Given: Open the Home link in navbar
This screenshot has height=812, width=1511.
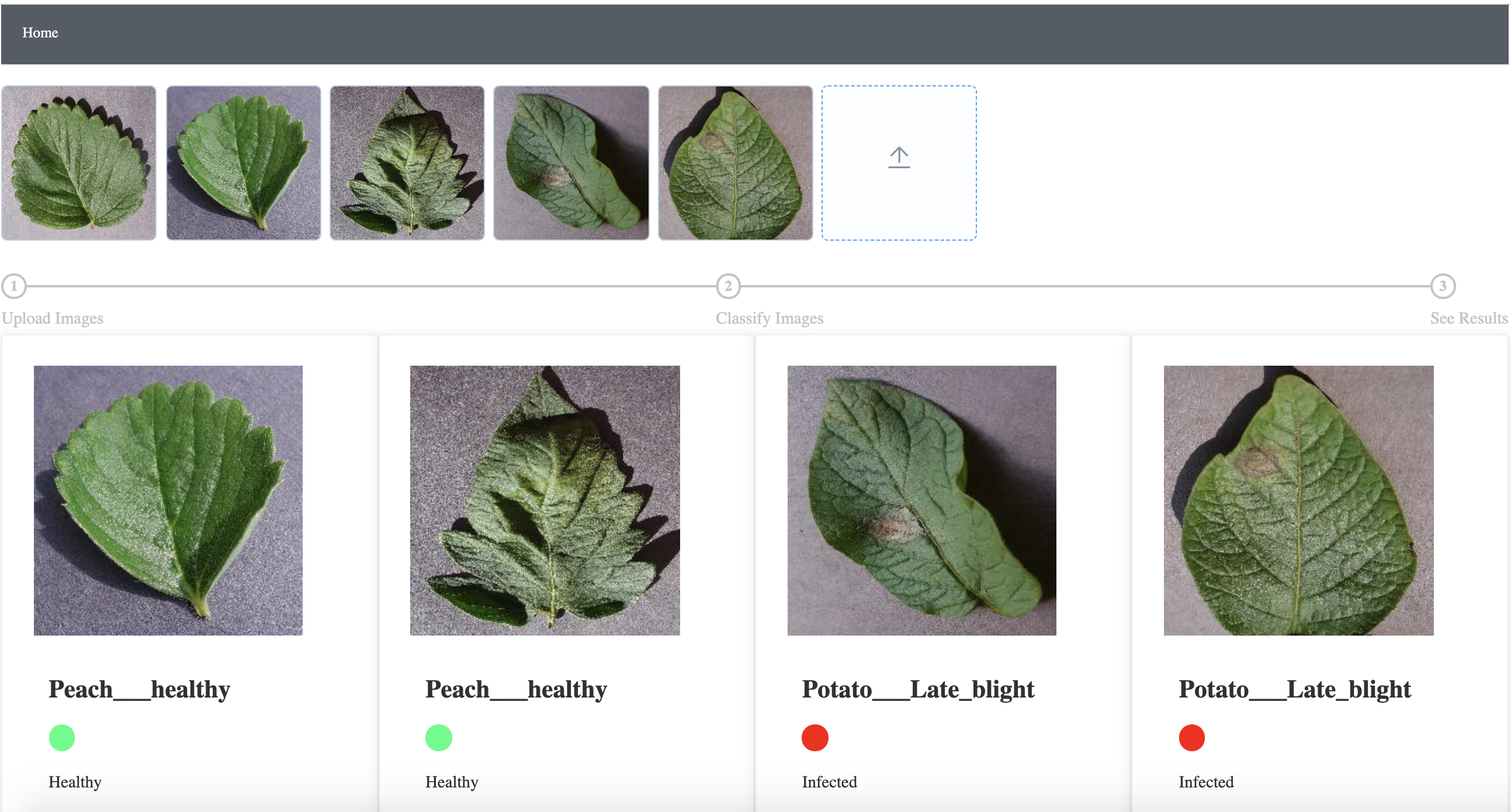Looking at the screenshot, I should [40, 33].
